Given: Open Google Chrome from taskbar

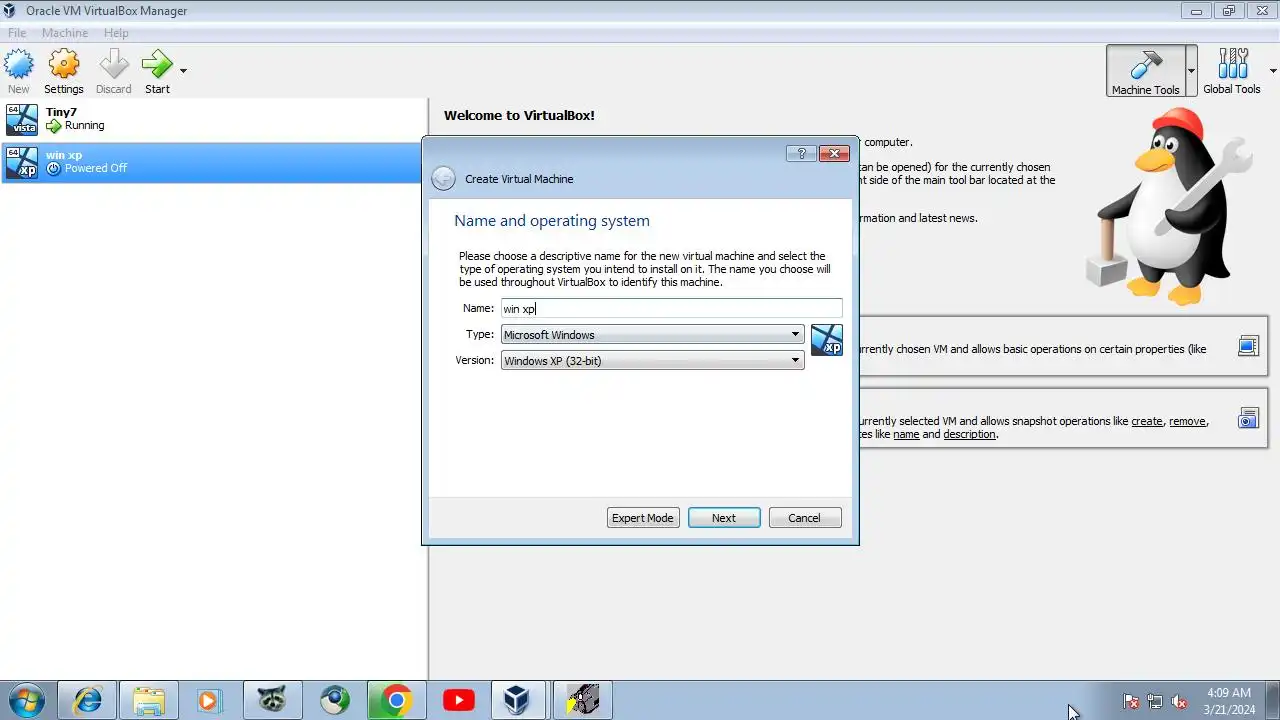Looking at the screenshot, I should 396,700.
